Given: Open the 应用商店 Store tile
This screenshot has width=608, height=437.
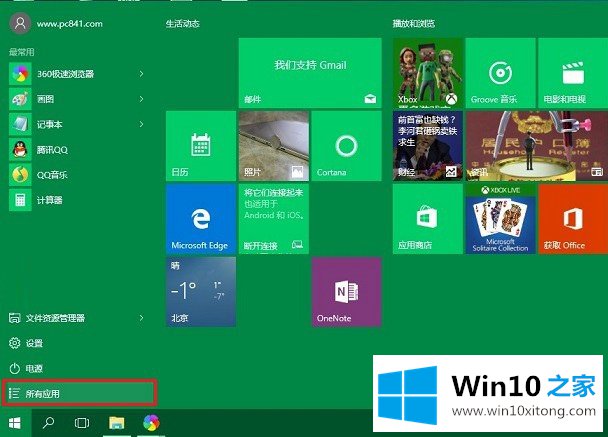Looking at the screenshot, I should pos(428,219).
